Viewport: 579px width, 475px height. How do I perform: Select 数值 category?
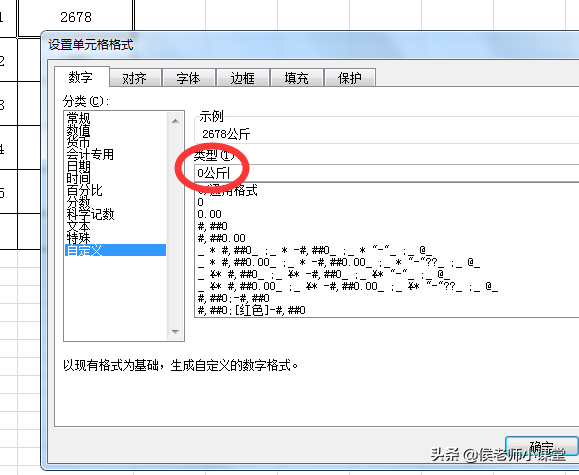click(x=115, y=130)
